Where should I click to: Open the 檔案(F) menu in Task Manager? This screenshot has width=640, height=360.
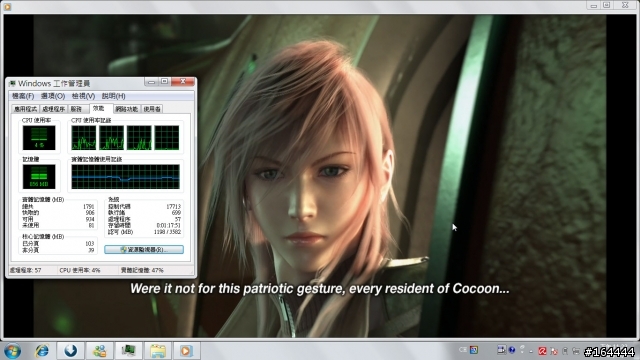pyautogui.click(x=23, y=96)
